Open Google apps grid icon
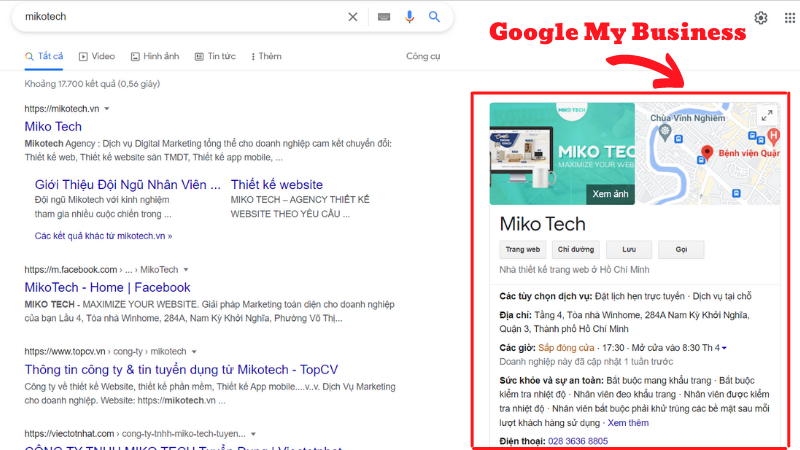The width and height of the screenshot is (800, 450). coord(789,18)
